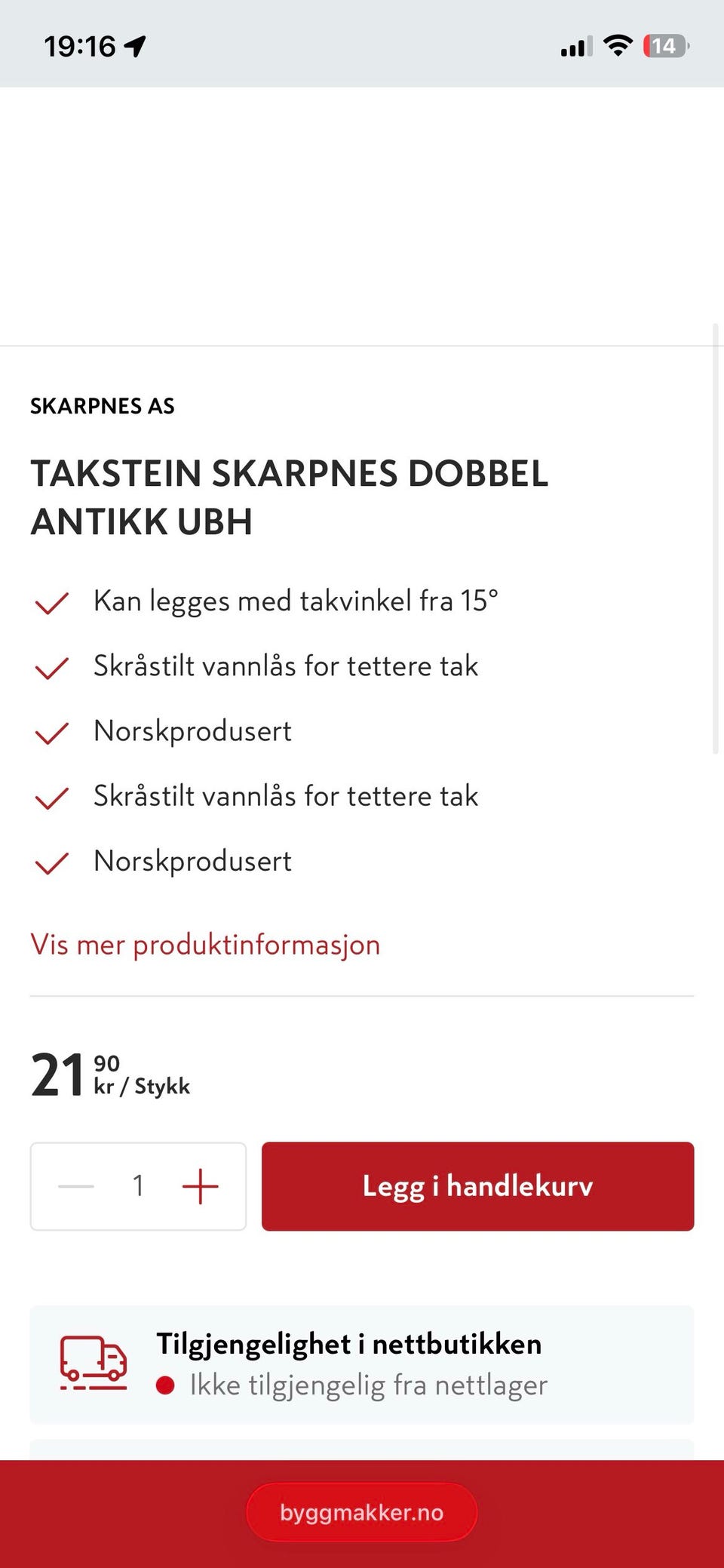Tap the delivery truck icon

[x=94, y=1364]
